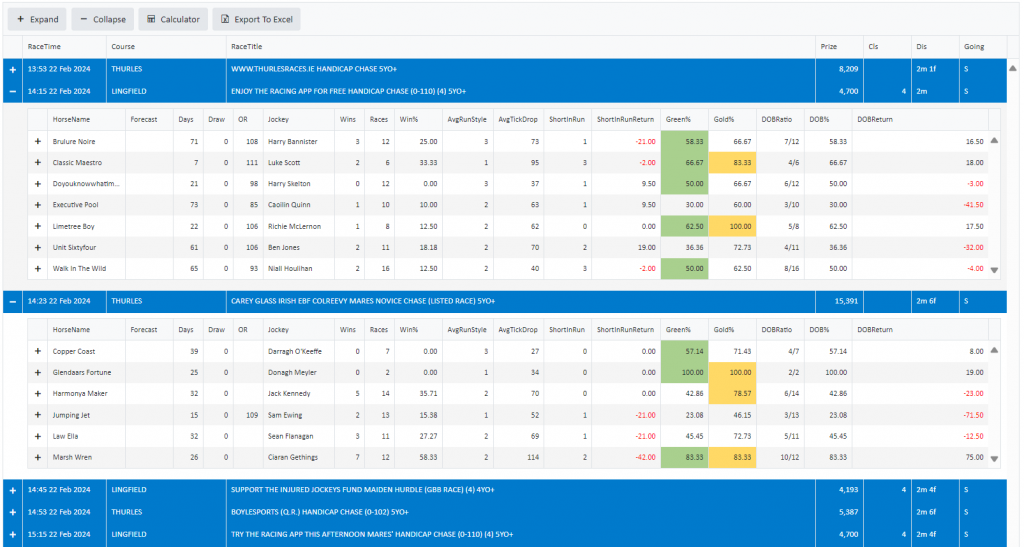Select Limetree Boy Gold% 100.00 cell
1024x547 pixels.
732,227
